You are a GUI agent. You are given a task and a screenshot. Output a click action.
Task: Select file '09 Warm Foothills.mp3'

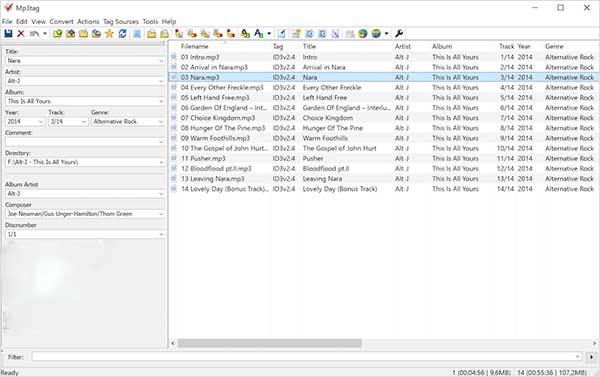click(215, 138)
